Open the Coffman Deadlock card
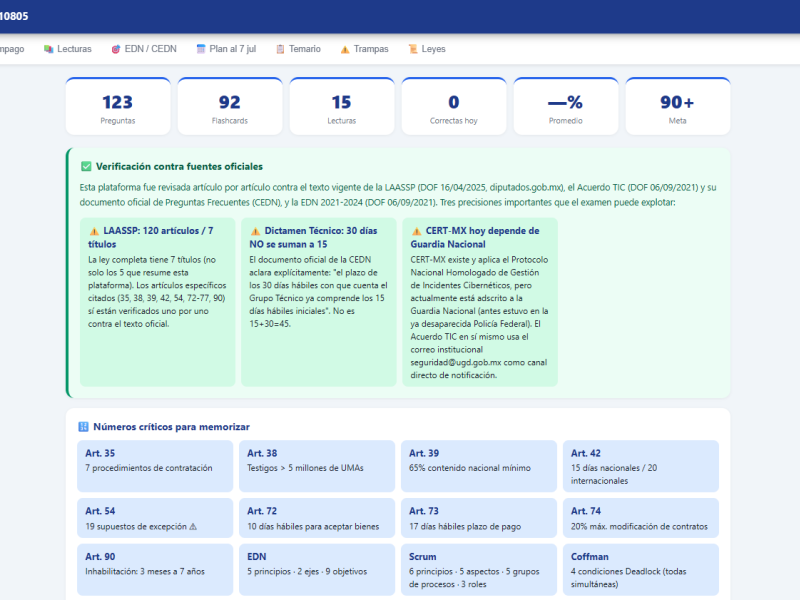This screenshot has width=800, height=600. (641, 569)
